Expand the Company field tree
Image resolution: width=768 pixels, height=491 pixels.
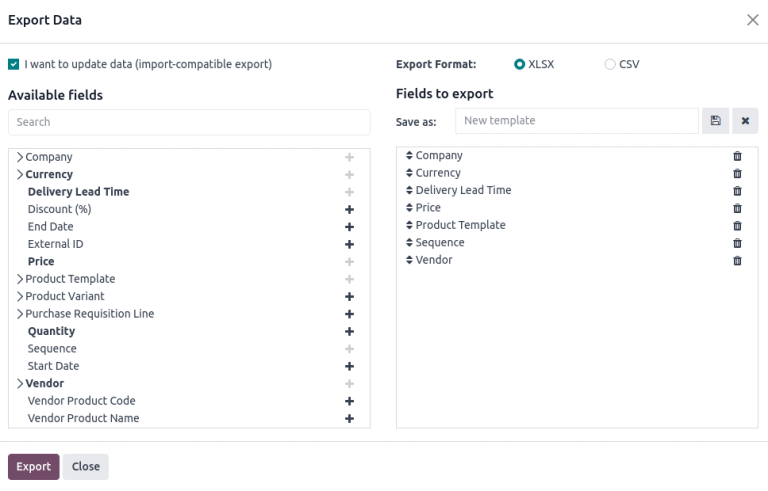[20, 157]
